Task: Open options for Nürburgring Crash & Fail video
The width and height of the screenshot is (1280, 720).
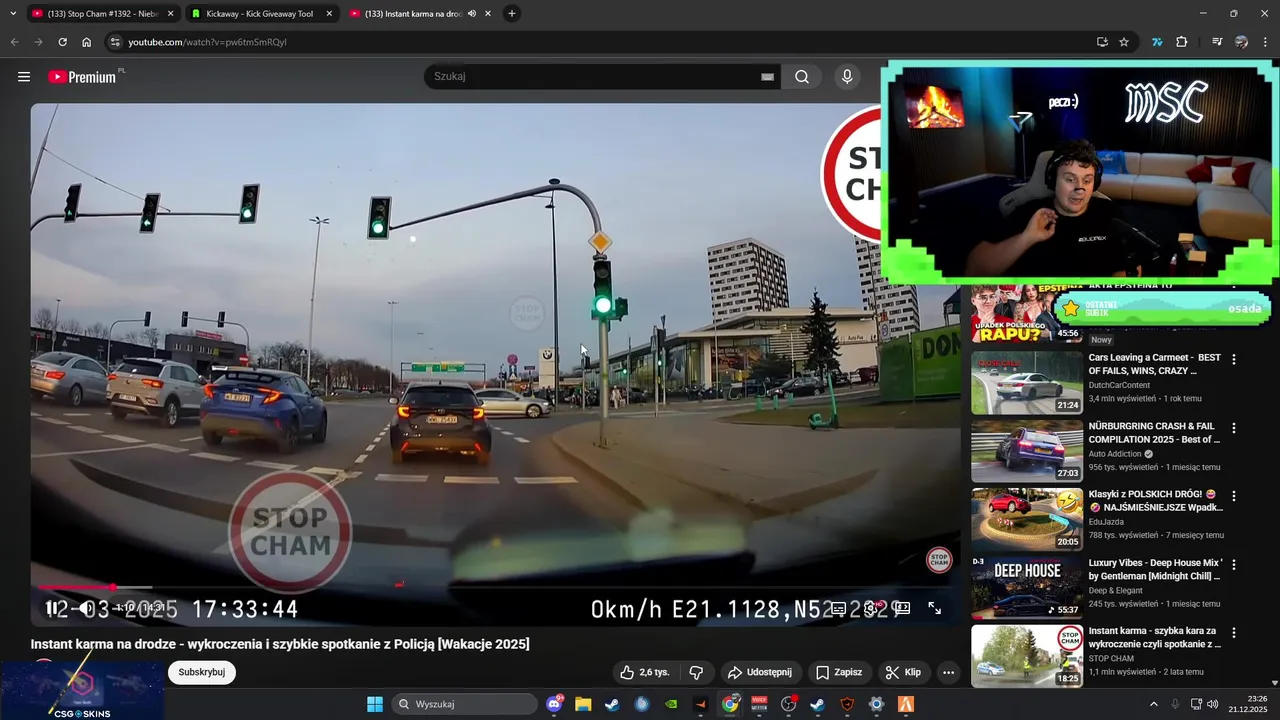Action: [1233, 428]
